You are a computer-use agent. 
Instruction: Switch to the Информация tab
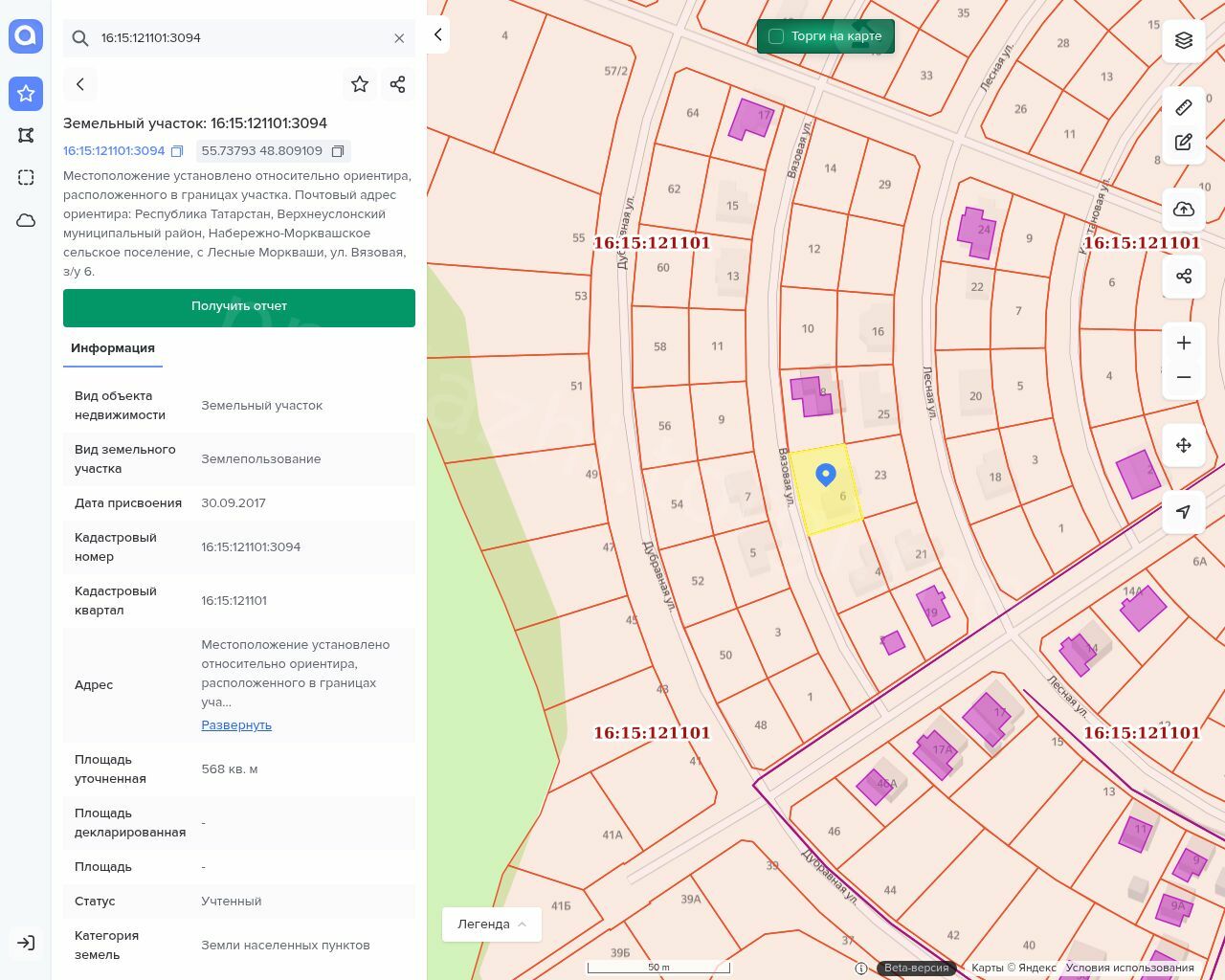[x=113, y=348]
